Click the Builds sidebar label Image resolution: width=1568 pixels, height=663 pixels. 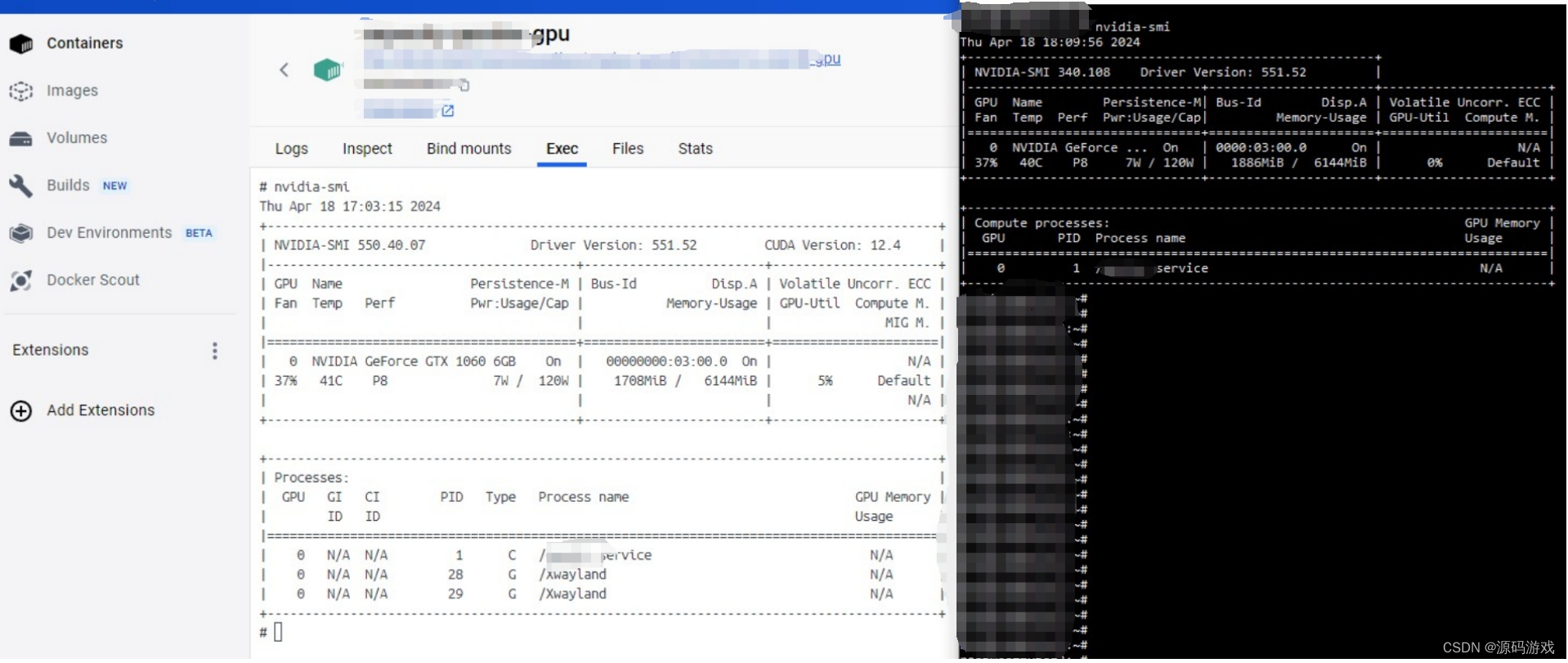click(68, 186)
